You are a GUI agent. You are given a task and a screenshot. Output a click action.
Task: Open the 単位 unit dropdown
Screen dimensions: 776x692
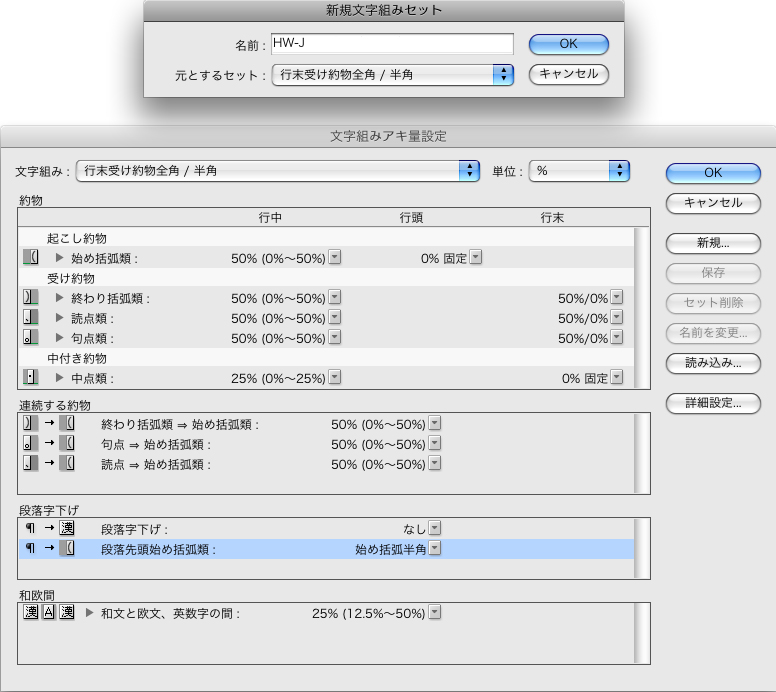click(x=579, y=171)
